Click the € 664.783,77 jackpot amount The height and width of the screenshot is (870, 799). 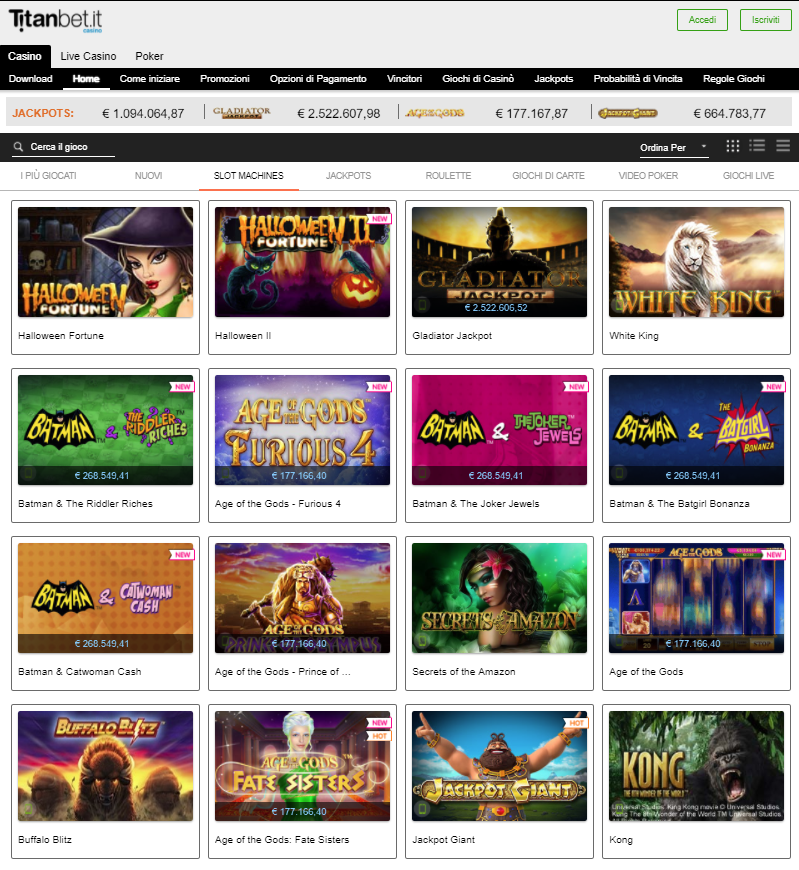729,114
